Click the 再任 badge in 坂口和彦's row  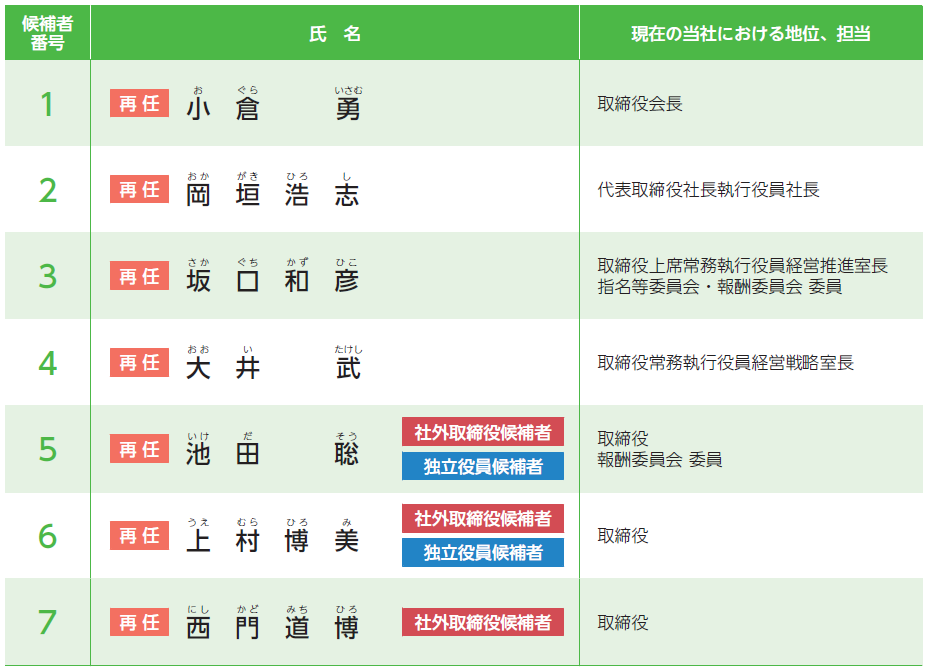click(139, 277)
